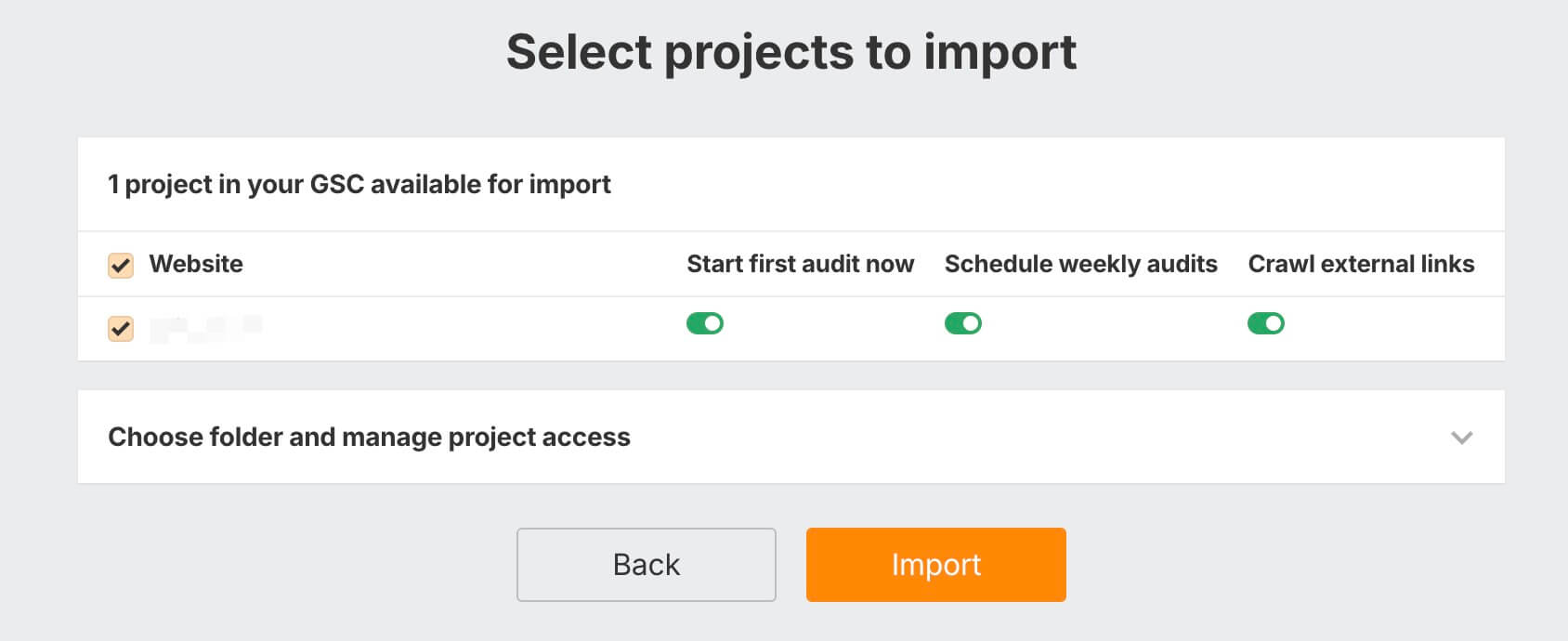This screenshot has height=641, width=1568.
Task: Toggle the Website select-all checkbox
Action: [x=121, y=266]
